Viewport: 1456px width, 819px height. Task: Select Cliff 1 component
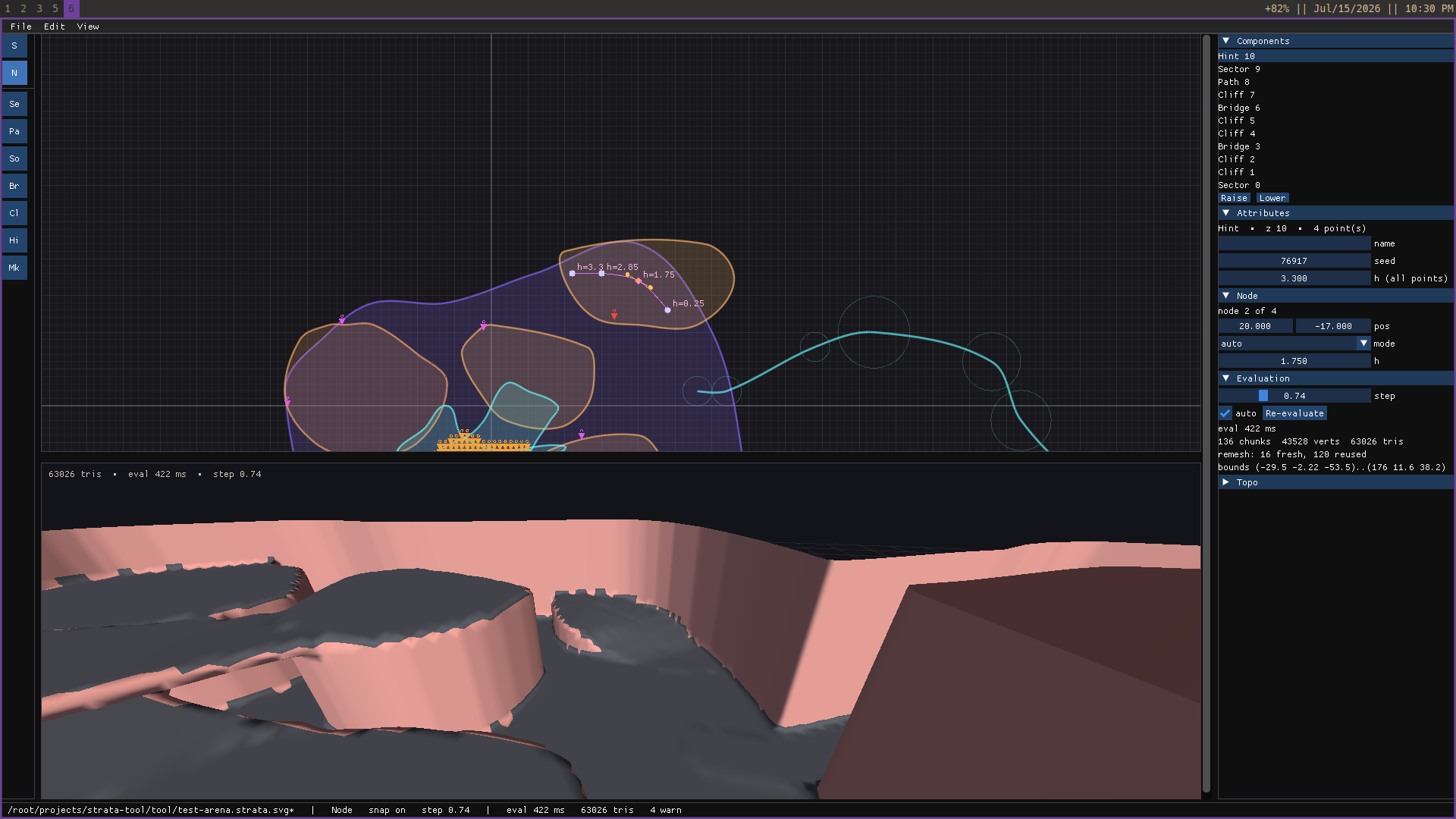click(1335, 172)
